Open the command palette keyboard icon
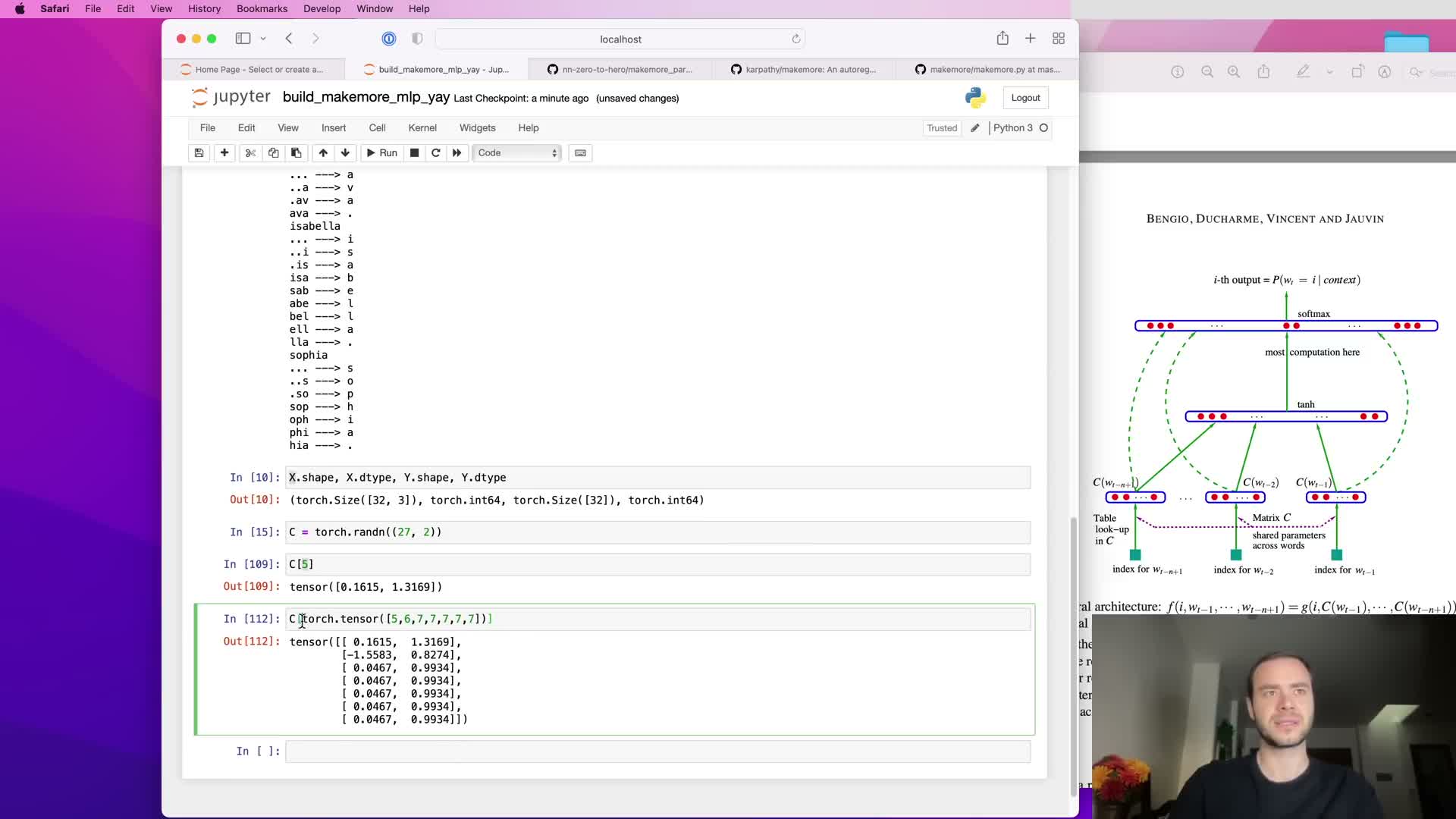1456x819 pixels. click(x=580, y=152)
